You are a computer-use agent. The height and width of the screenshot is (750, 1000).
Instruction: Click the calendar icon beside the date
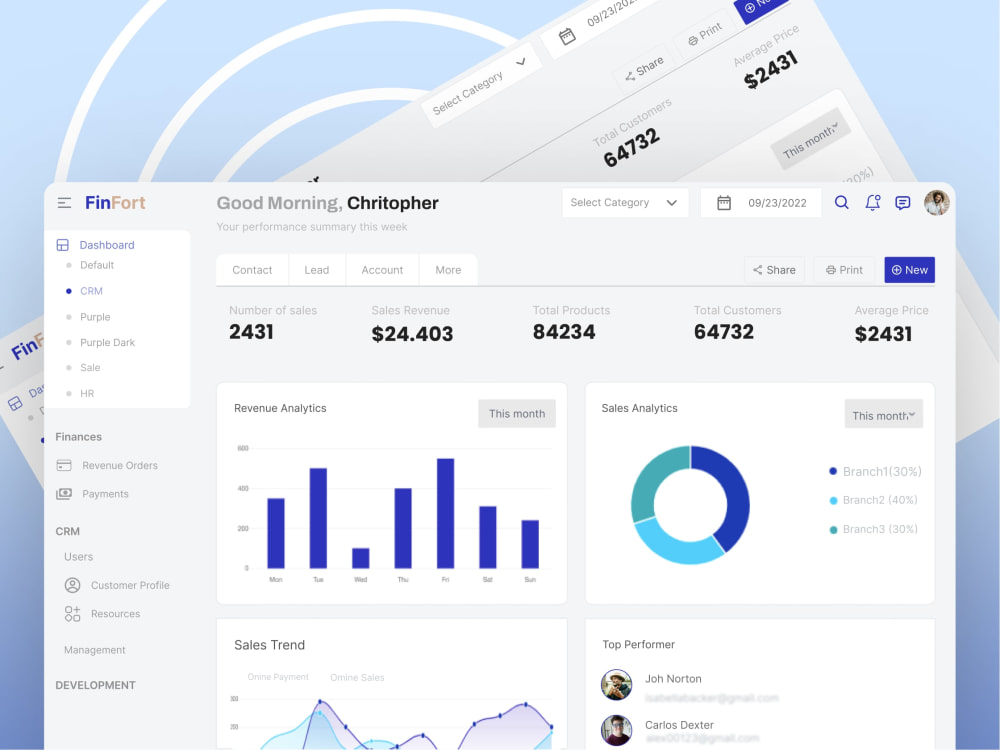(723, 203)
